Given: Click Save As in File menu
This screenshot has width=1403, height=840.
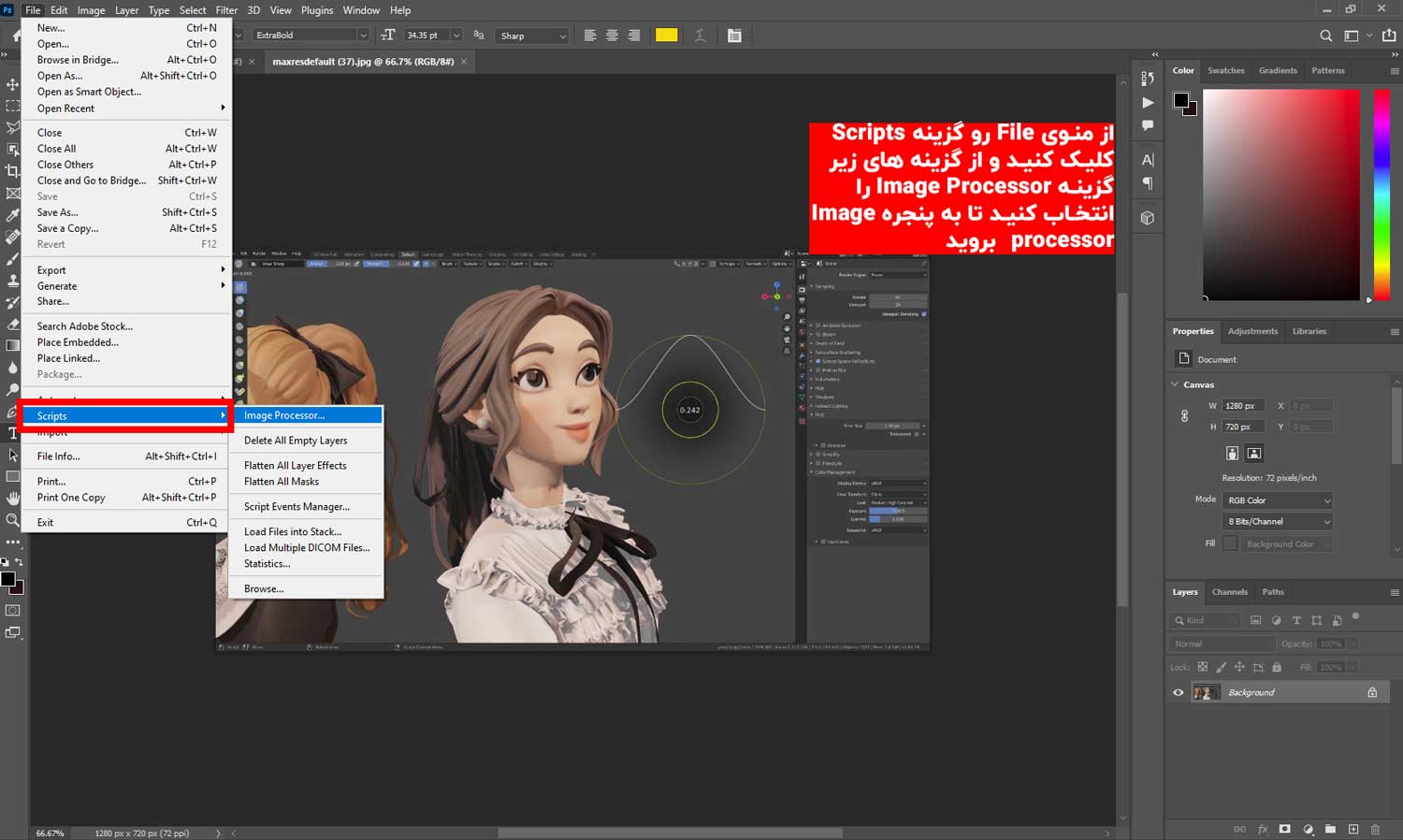Looking at the screenshot, I should (126, 212).
